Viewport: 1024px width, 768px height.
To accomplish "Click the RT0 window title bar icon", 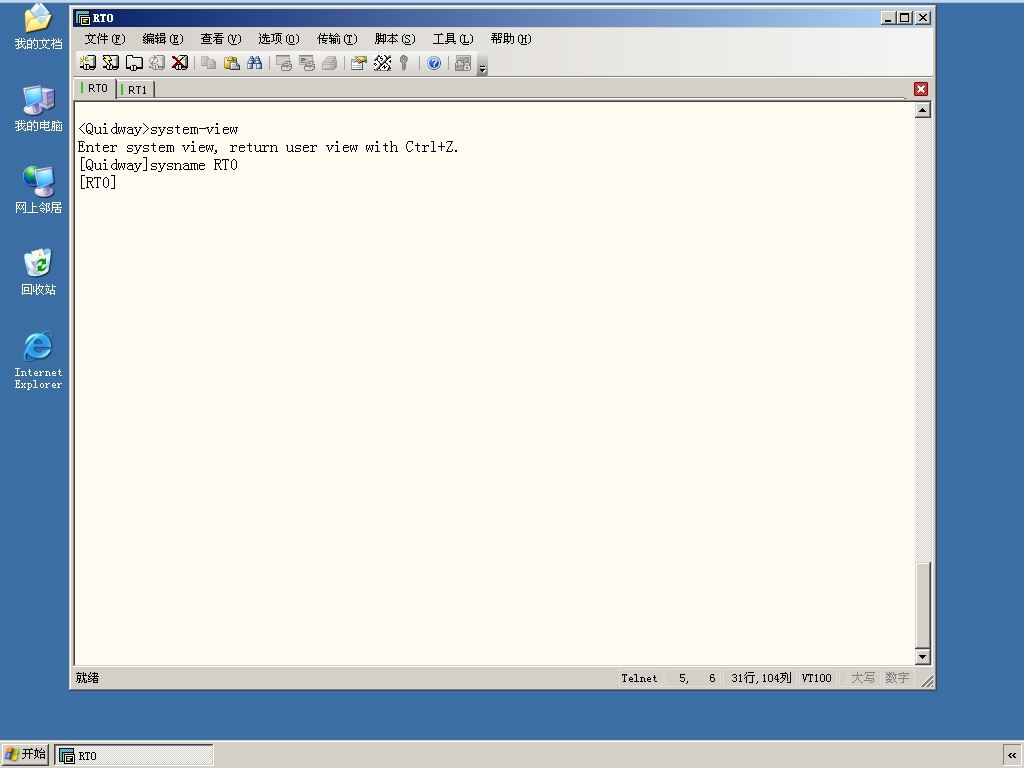I will pyautogui.click(x=82, y=18).
